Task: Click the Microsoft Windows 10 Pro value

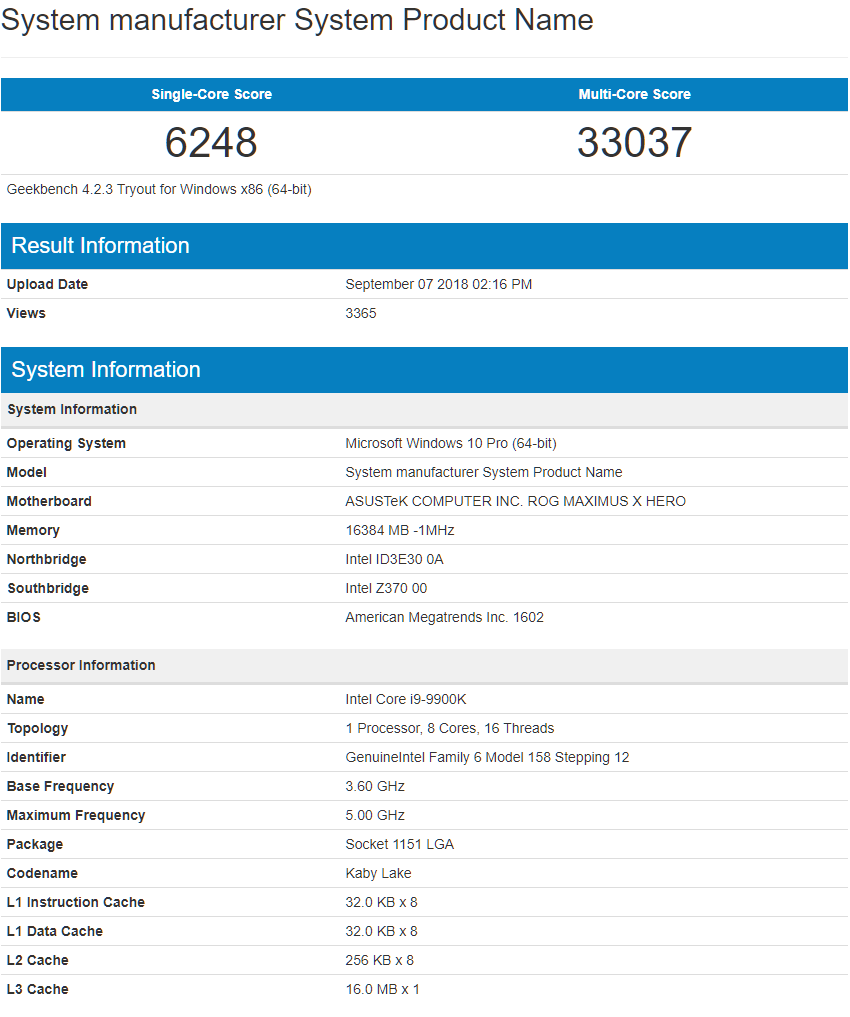Action: point(453,443)
